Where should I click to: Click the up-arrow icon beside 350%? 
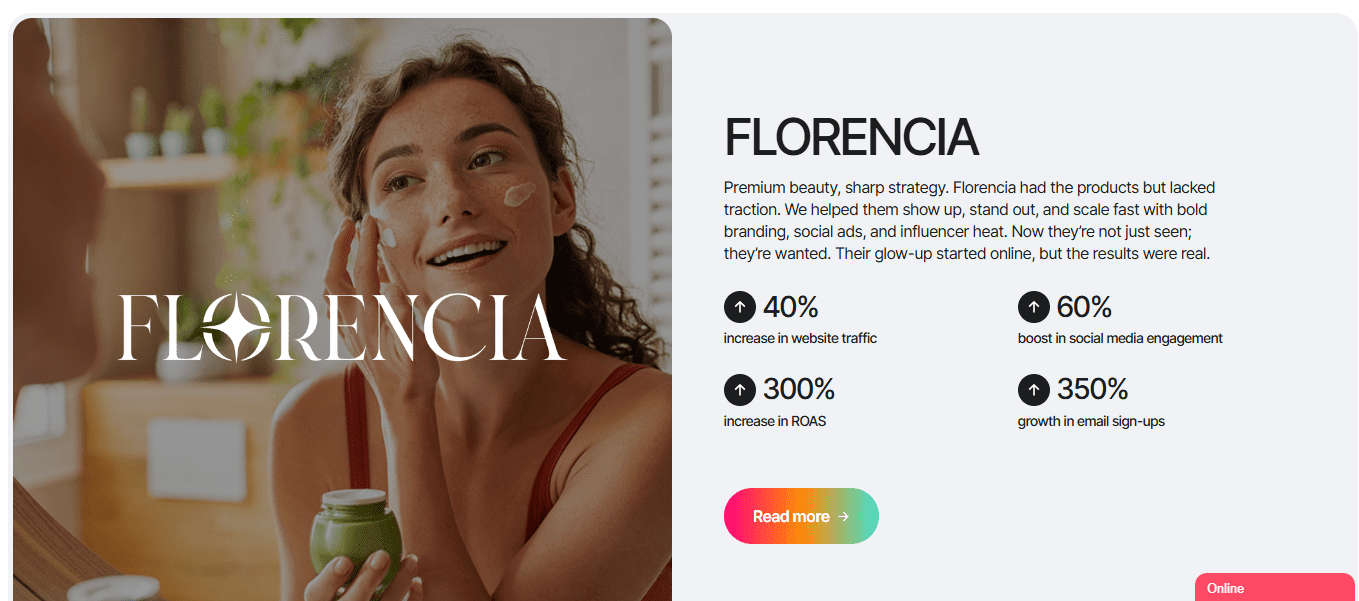[x=1033, y=389]
